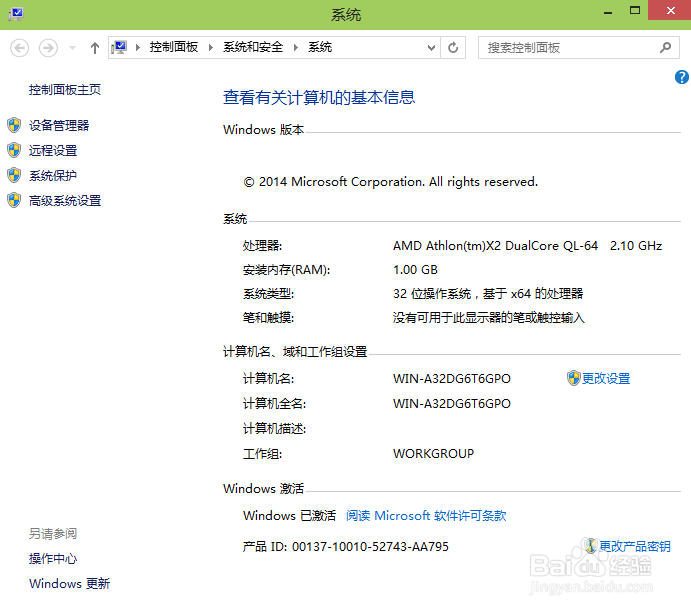Open 设备管理器 from sidebar
This screenshot has width=691, height=612.
tap(59, 126)
